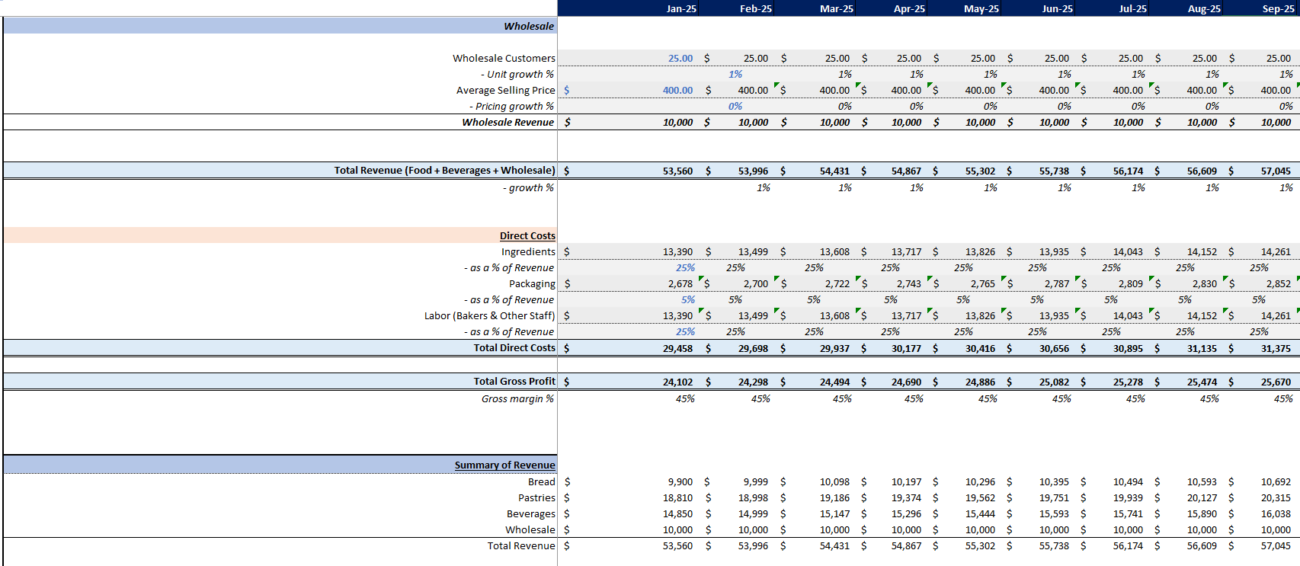This screenshot has height=566, width=1300.
Task: Click the Gross margin % label
Action: 518,398
